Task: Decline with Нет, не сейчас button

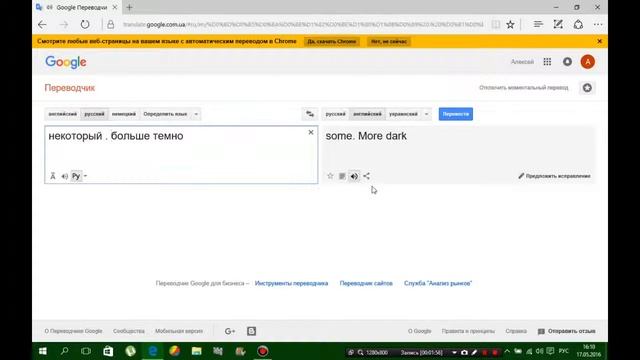Action: coord(389,42)
